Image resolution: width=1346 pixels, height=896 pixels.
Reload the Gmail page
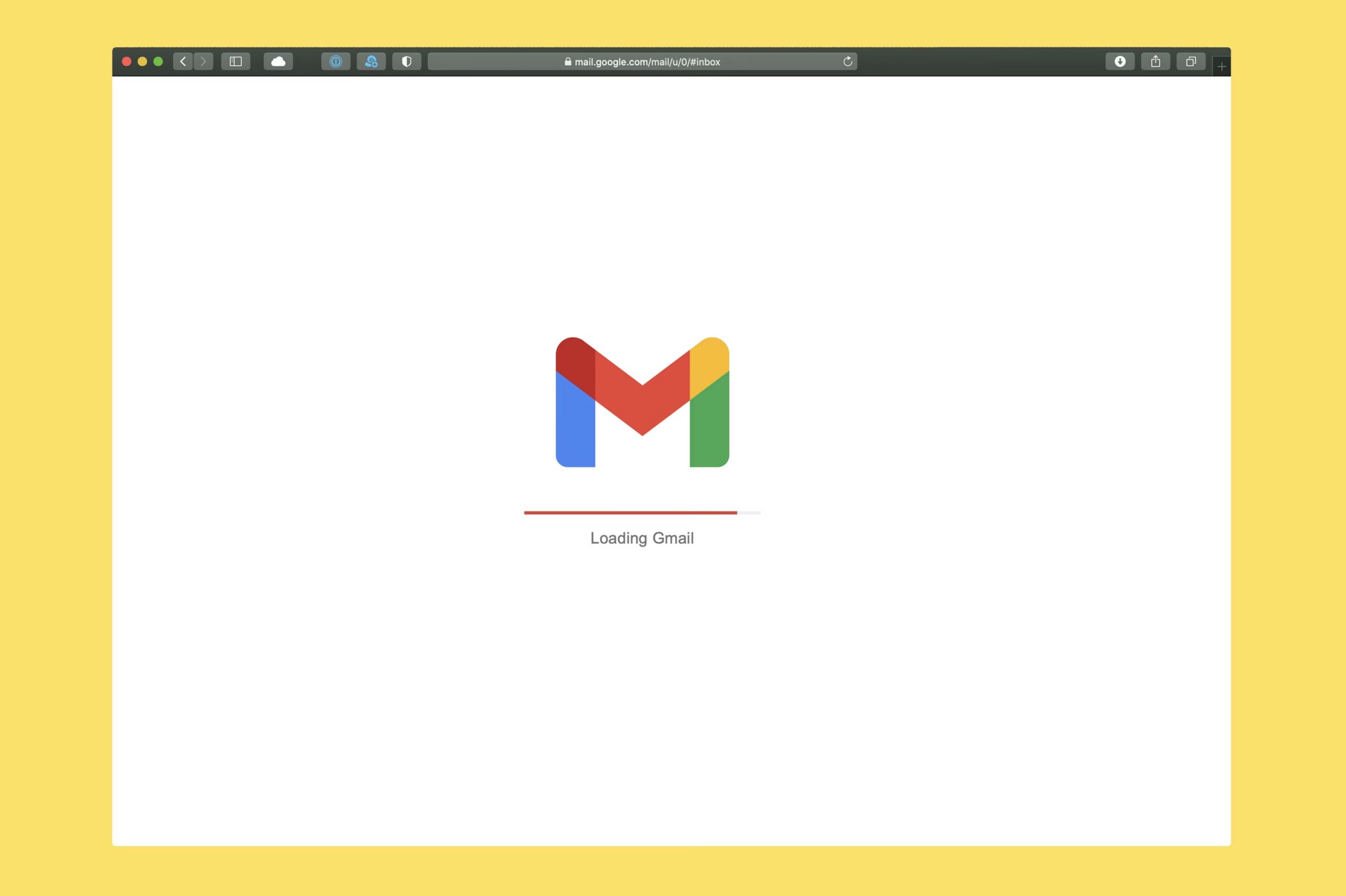click(848, 61)
